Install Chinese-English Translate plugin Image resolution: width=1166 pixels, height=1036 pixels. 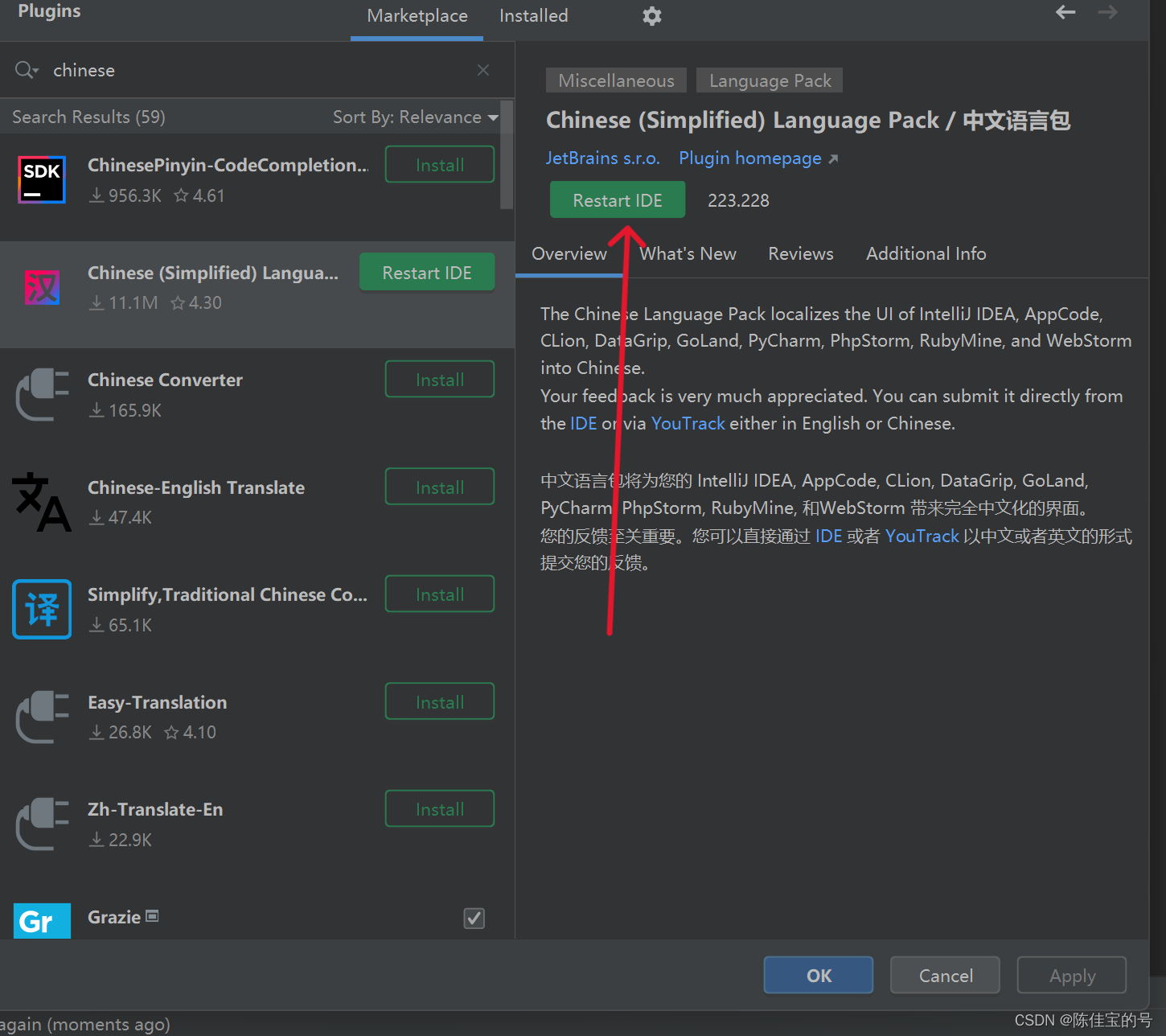coord(440,487)
